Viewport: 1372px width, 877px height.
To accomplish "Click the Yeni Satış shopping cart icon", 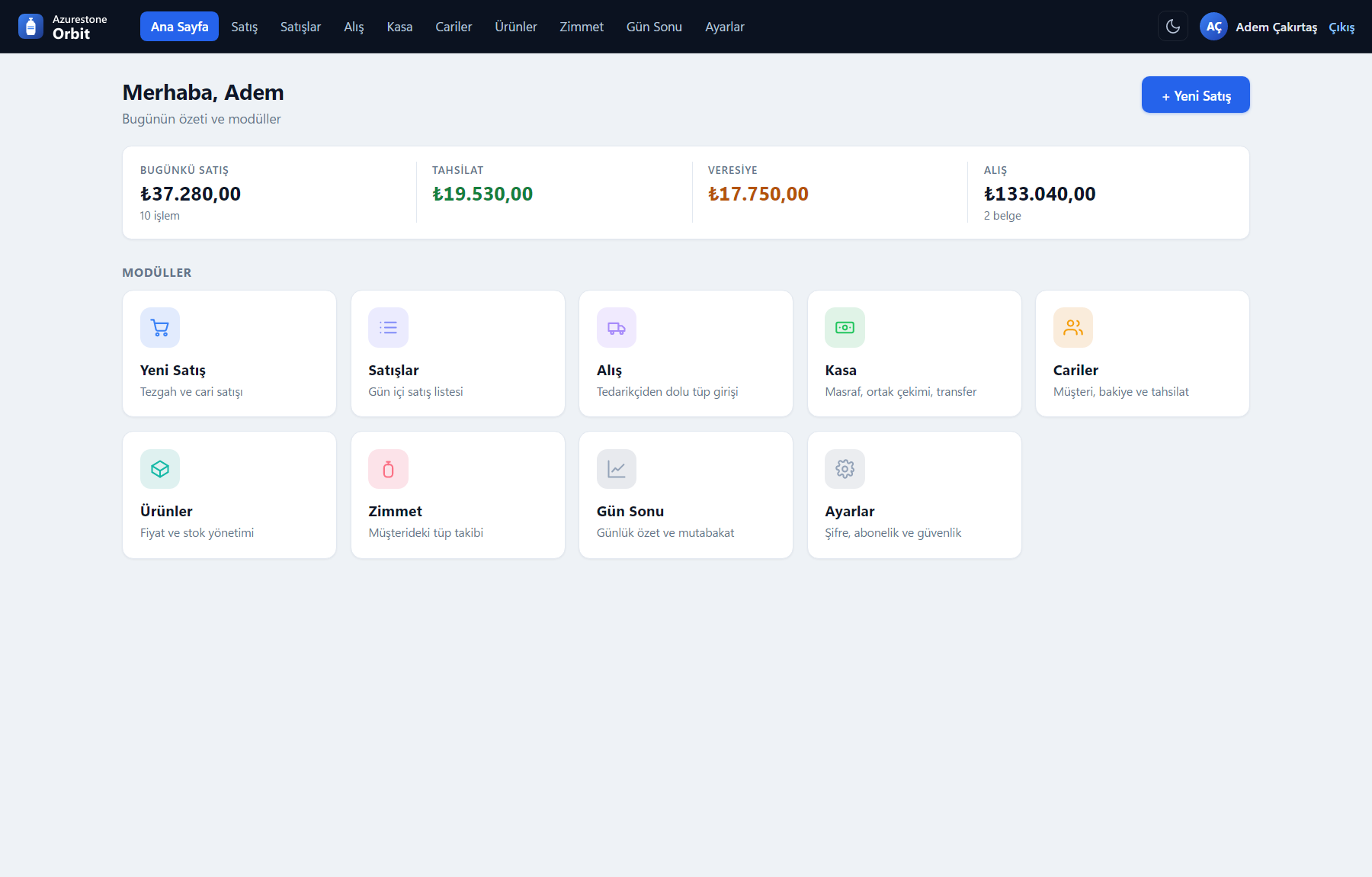I will [160, 328].
